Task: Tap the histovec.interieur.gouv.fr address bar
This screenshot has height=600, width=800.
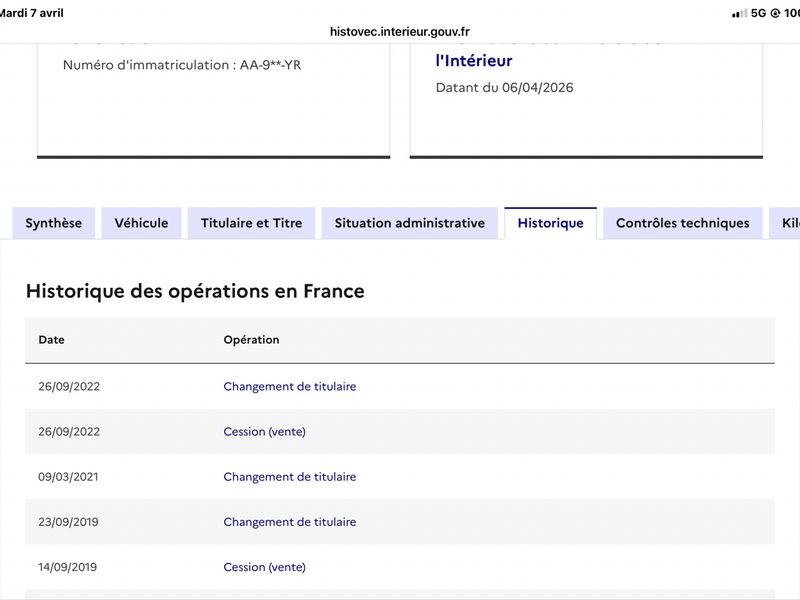Action: (400, 31)
